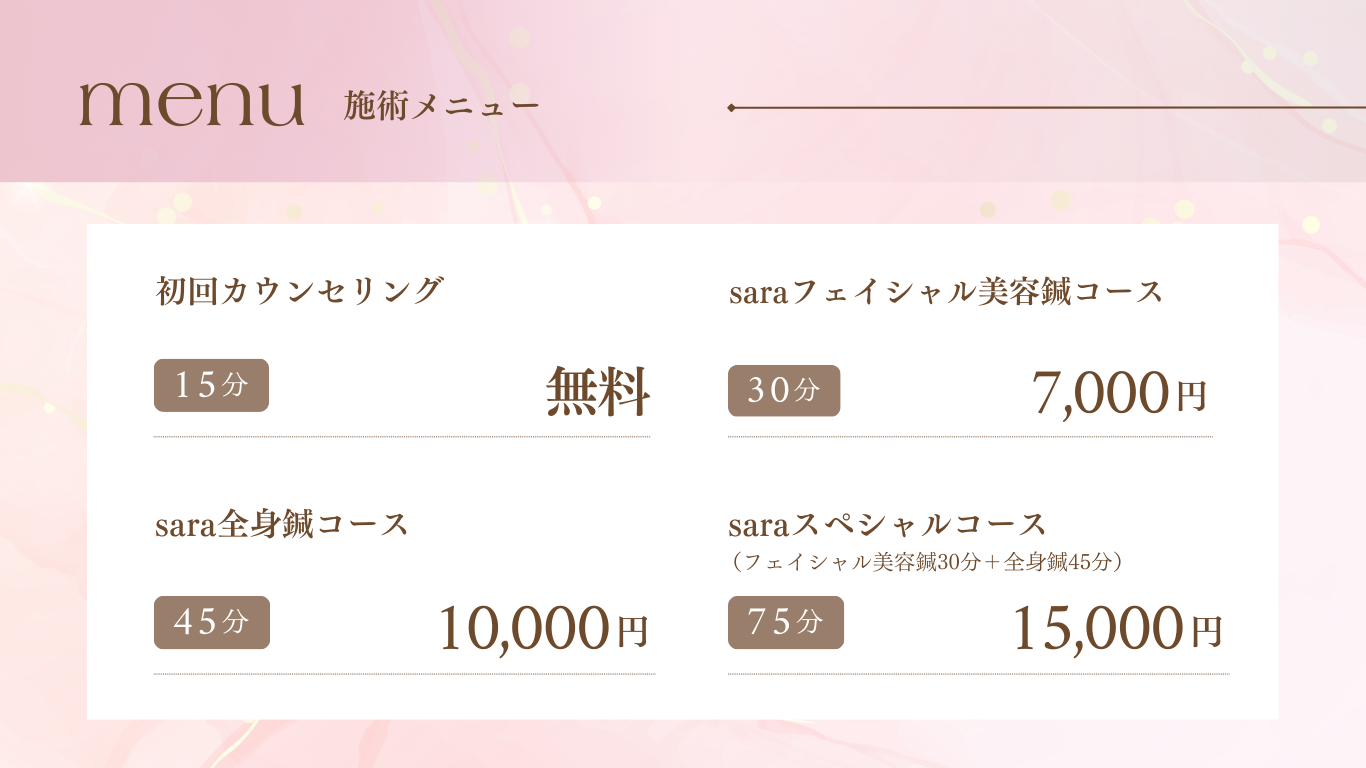Click the dotted divider below 7,000円

(x=970, y=437)
